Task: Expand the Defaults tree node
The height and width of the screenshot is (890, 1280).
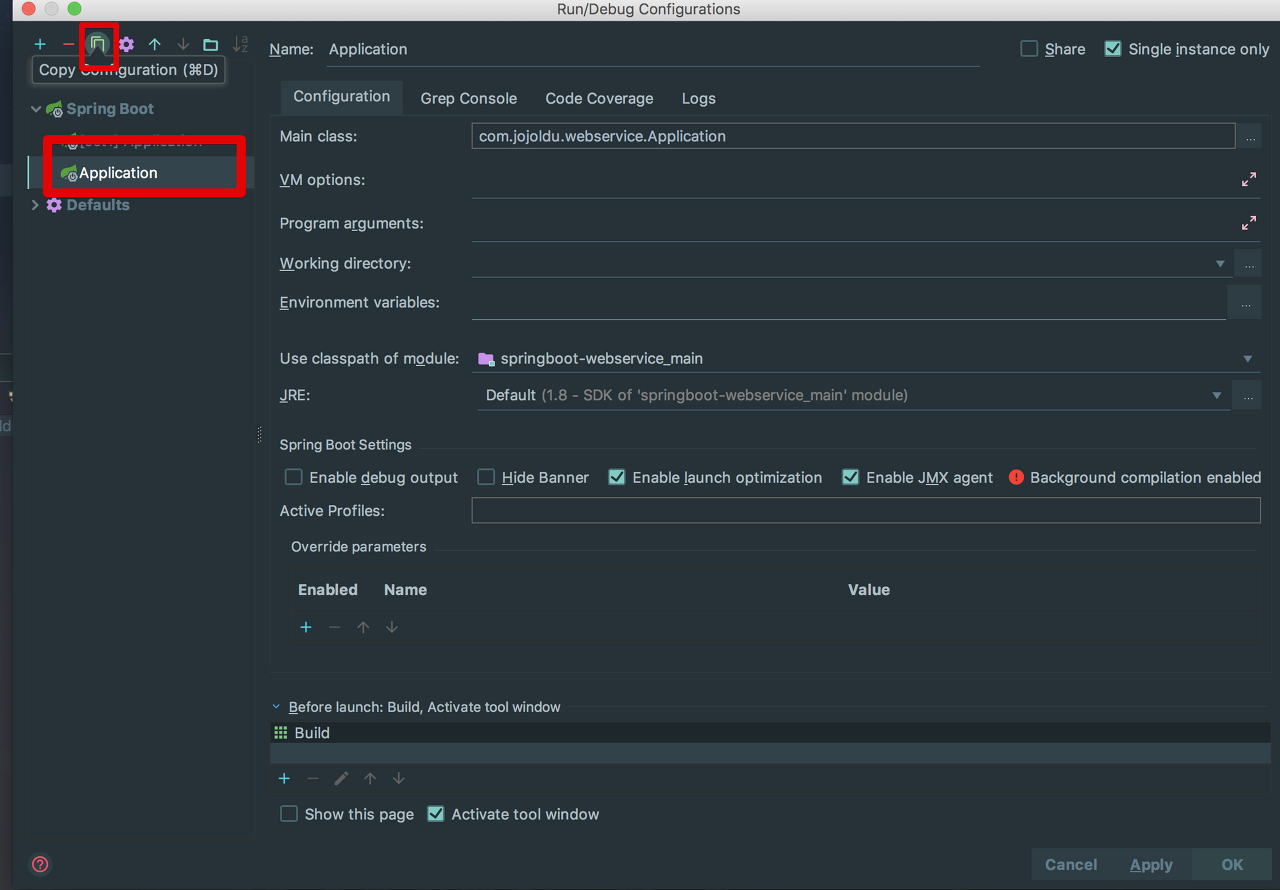Action: tap(36, 205)
